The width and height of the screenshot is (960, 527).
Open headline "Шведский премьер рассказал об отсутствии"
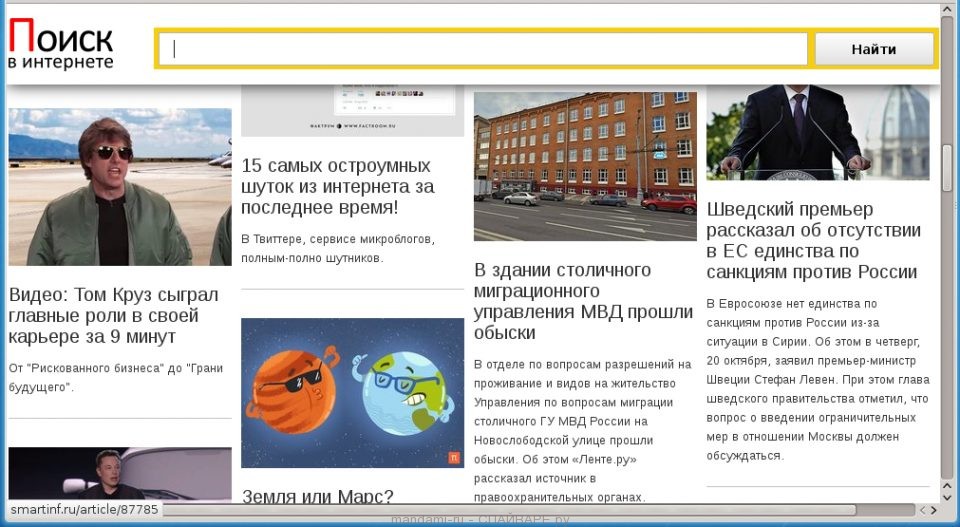(813, 240)
